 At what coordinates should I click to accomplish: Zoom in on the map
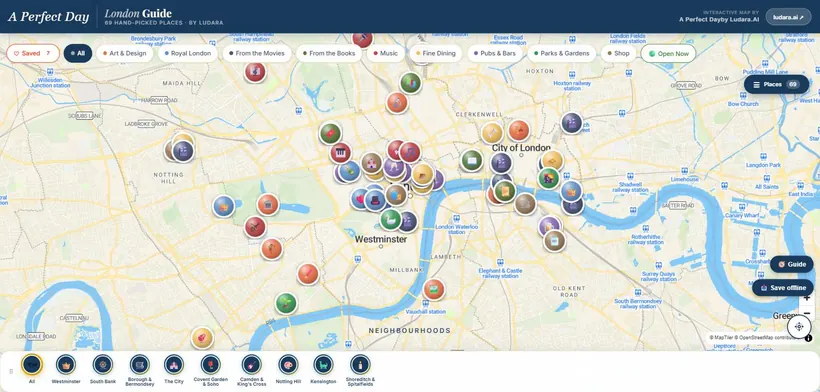pyautogui.click(x=807, y=298)
